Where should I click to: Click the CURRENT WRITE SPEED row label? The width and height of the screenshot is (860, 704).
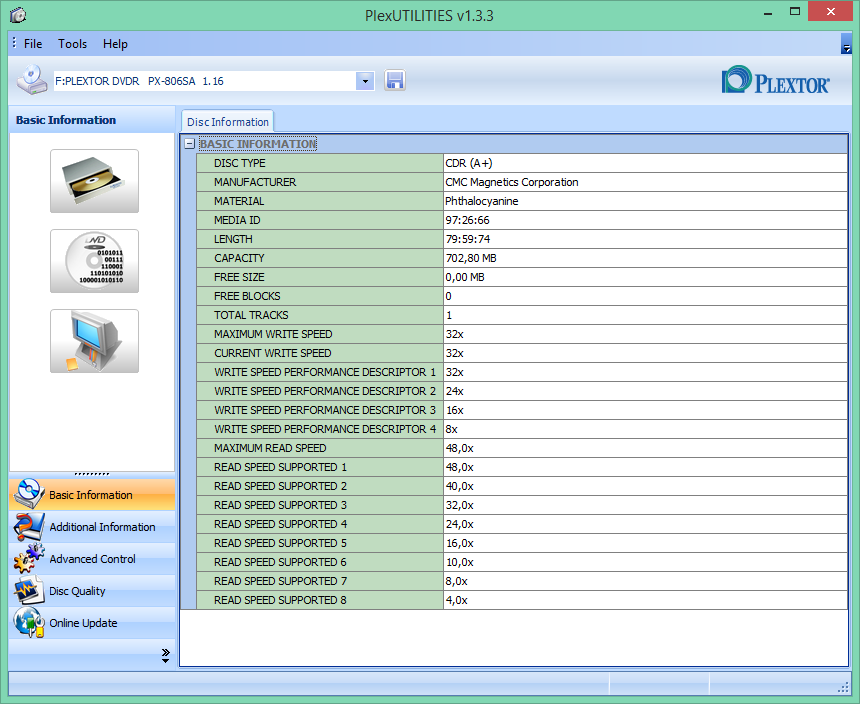click(x=273, y=353)
